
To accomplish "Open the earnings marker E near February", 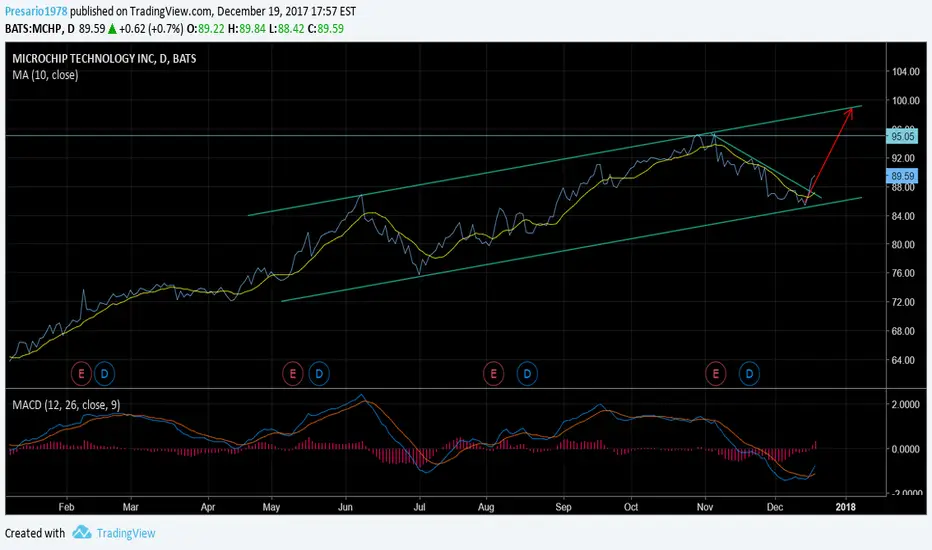I will 81,373.
